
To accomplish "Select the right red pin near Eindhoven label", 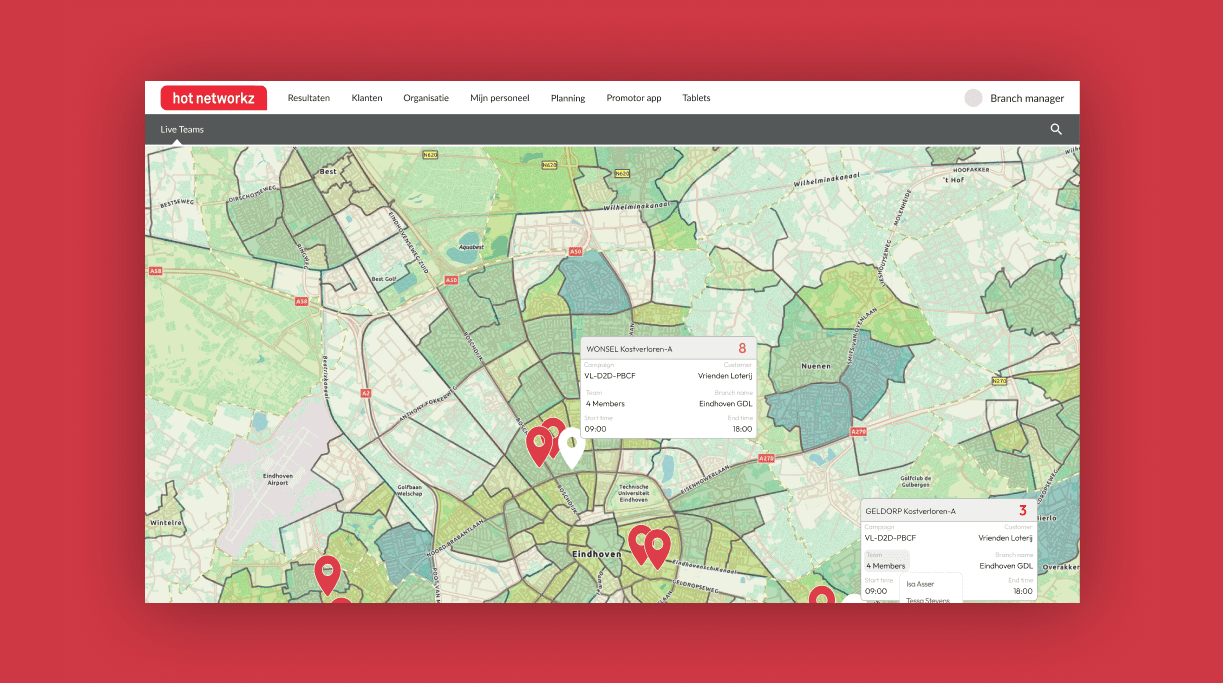I will (657, 549).
